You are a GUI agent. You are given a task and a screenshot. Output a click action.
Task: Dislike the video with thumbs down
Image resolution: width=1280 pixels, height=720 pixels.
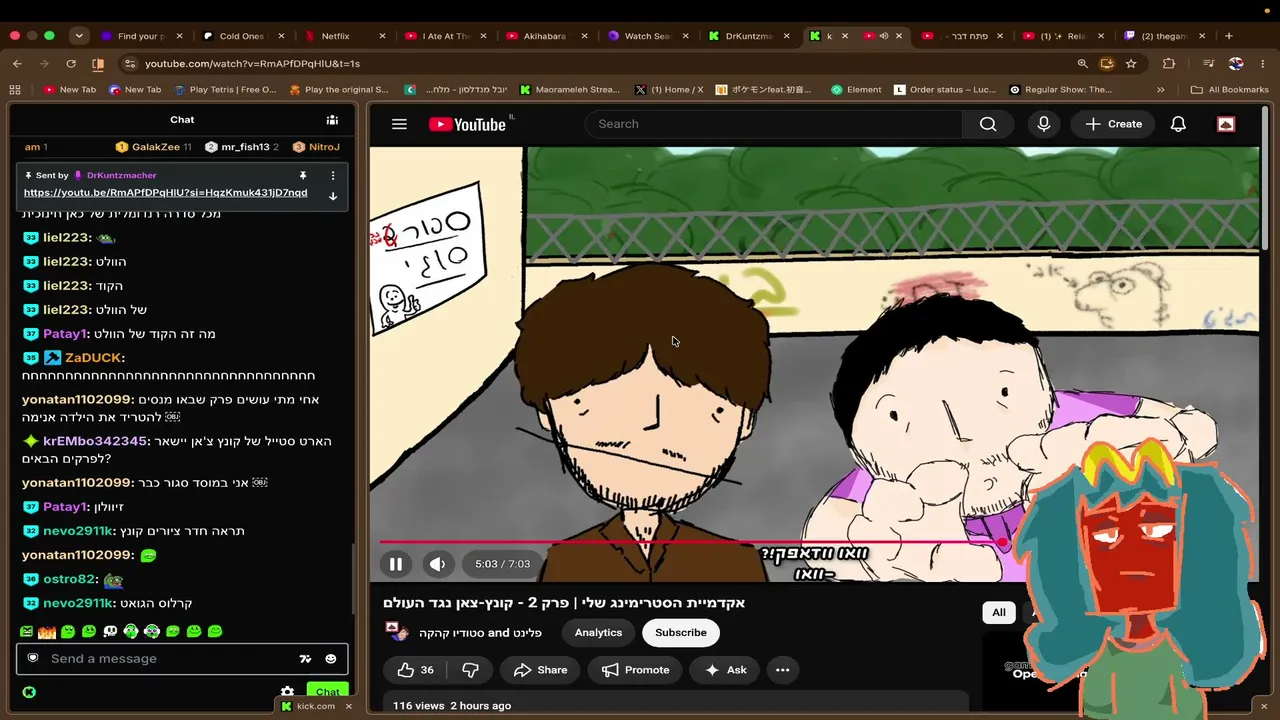pos(469,670)
